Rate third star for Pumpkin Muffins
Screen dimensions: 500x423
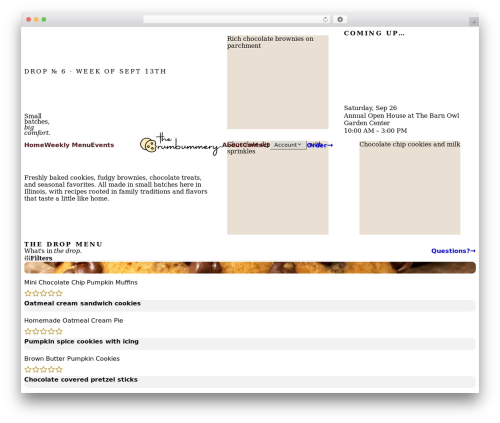point(44,293)
